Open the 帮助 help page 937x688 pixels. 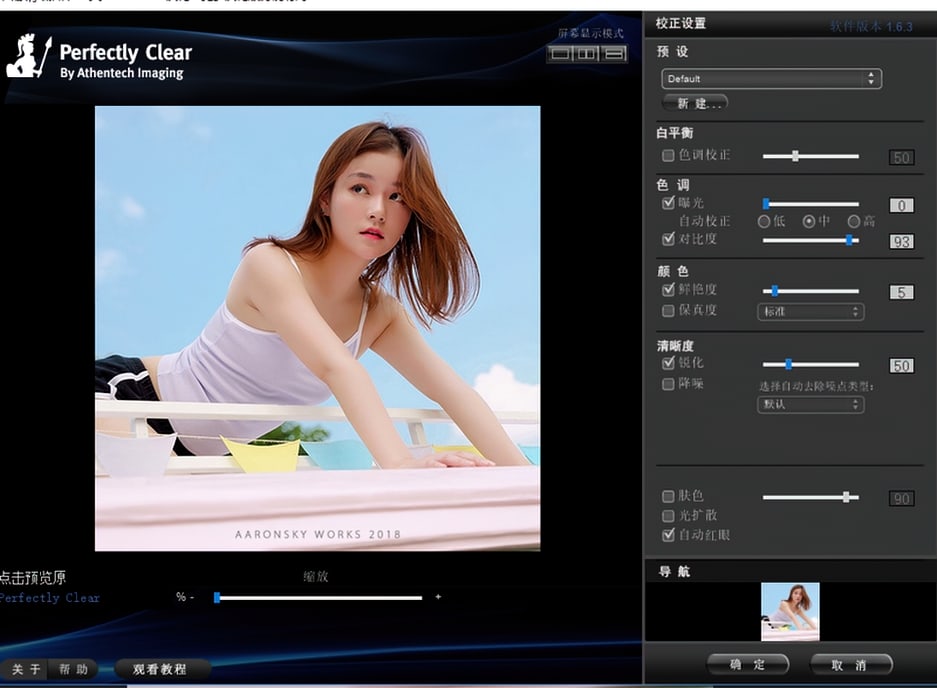(x=73, y=669)
